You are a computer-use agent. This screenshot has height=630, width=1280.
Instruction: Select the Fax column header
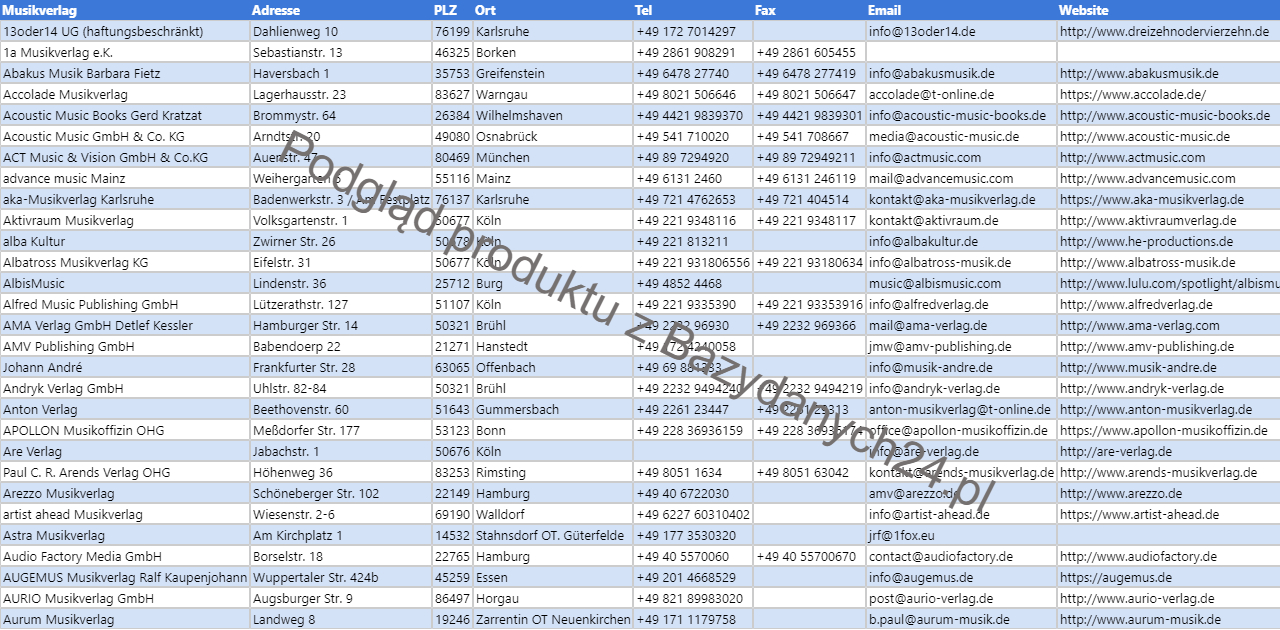coord(809,10)
